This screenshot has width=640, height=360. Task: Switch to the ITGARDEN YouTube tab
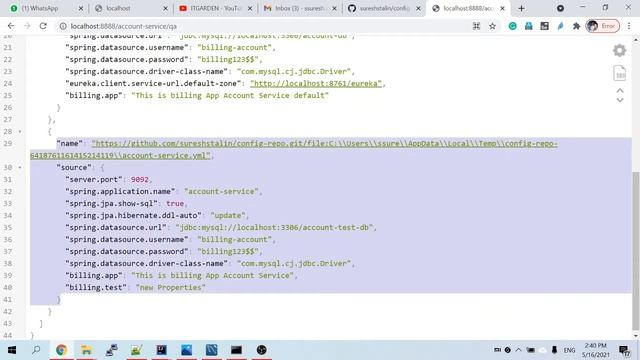pyautogui.click(x=216, y=8)
